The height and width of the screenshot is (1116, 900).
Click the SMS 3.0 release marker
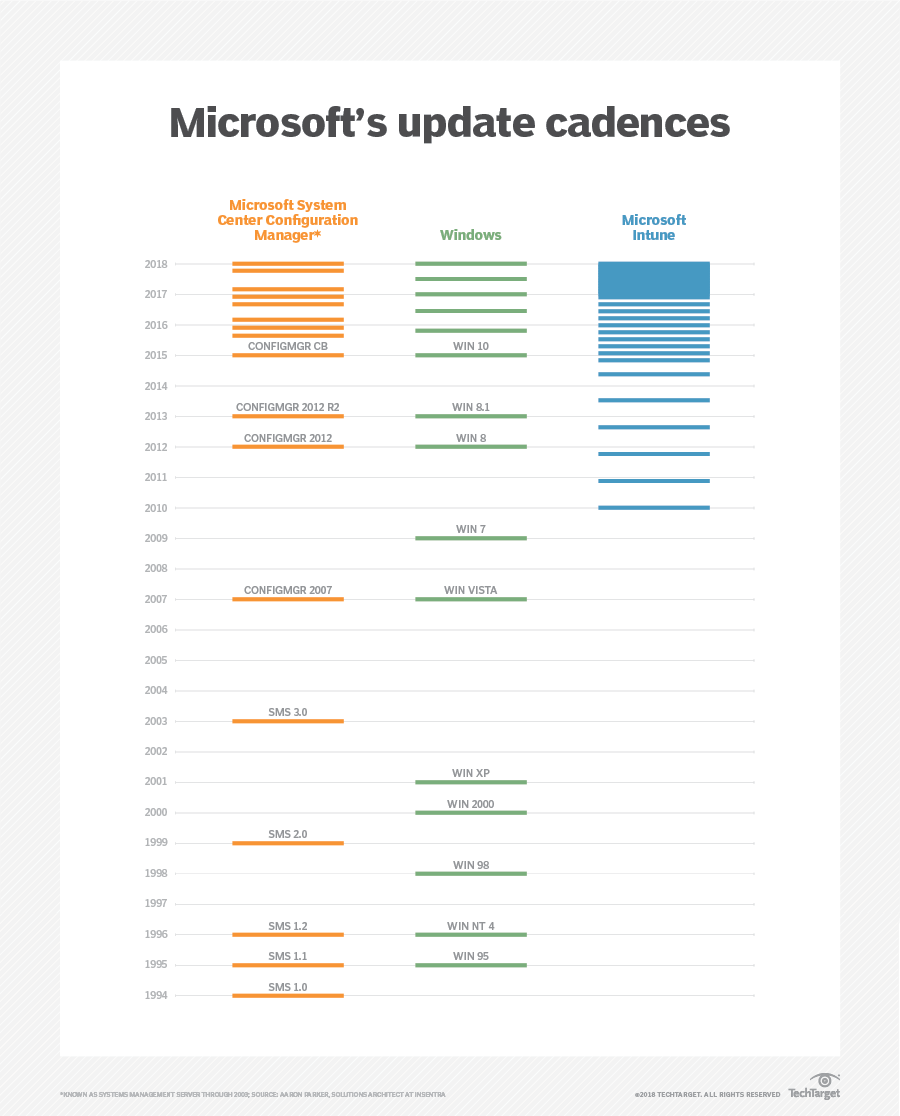288,721
